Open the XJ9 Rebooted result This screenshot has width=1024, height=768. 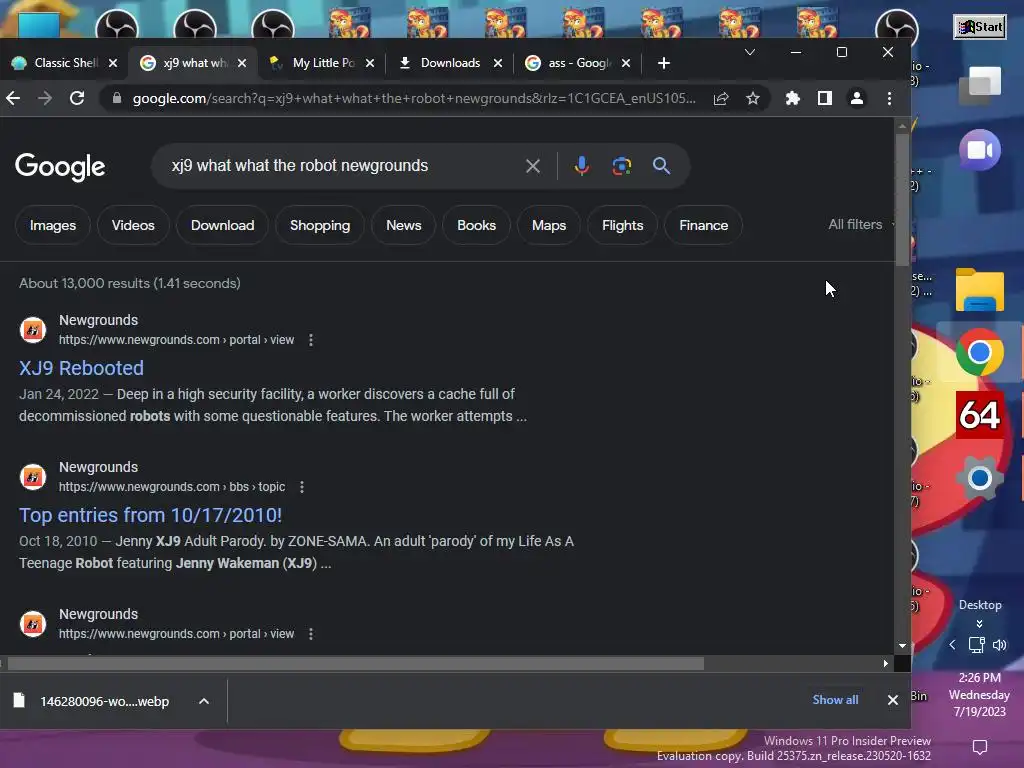tap(82, 368)
